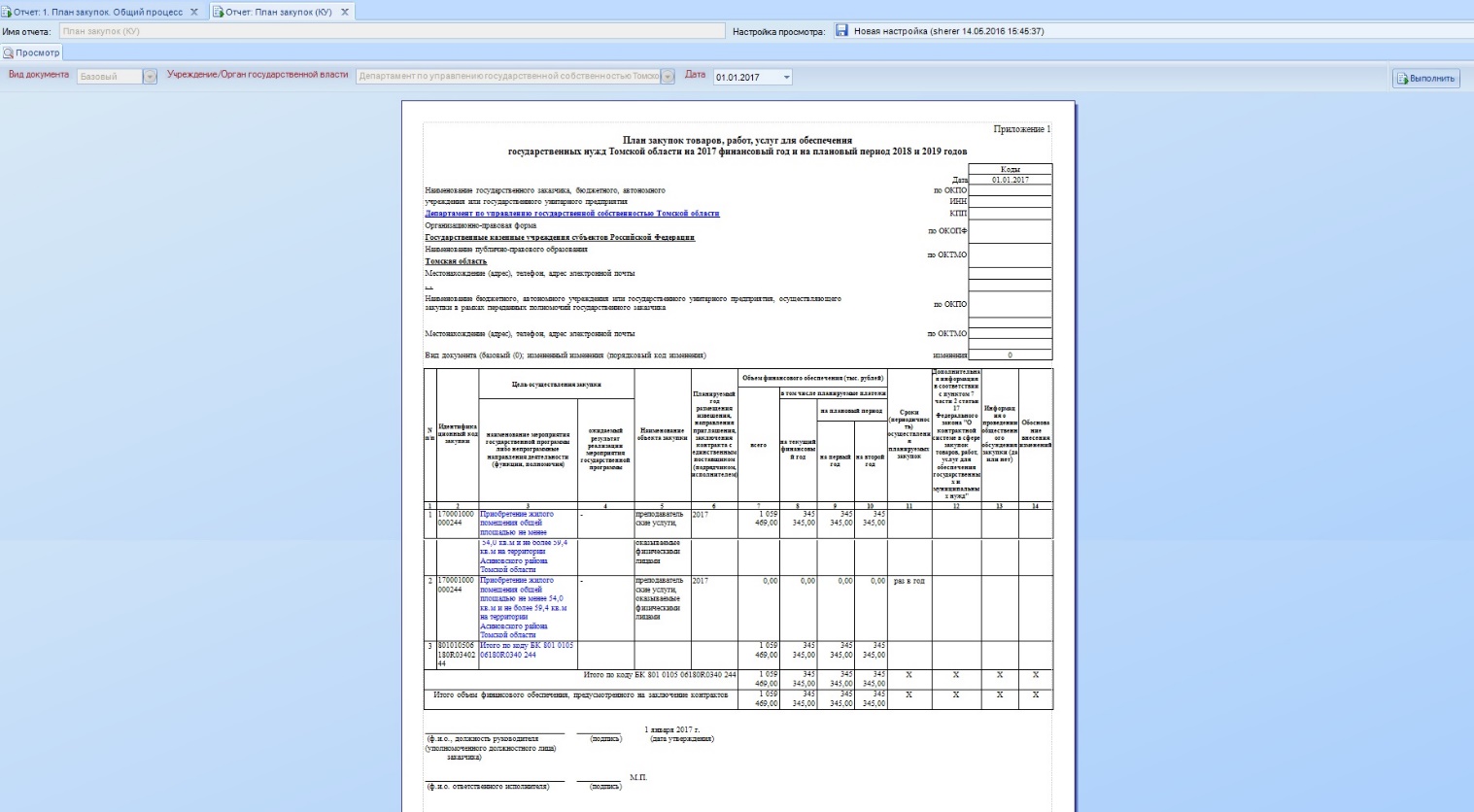Open the Дата picker arrow
The width and height of the screenshot is (1474, 812).
point(786,77)
